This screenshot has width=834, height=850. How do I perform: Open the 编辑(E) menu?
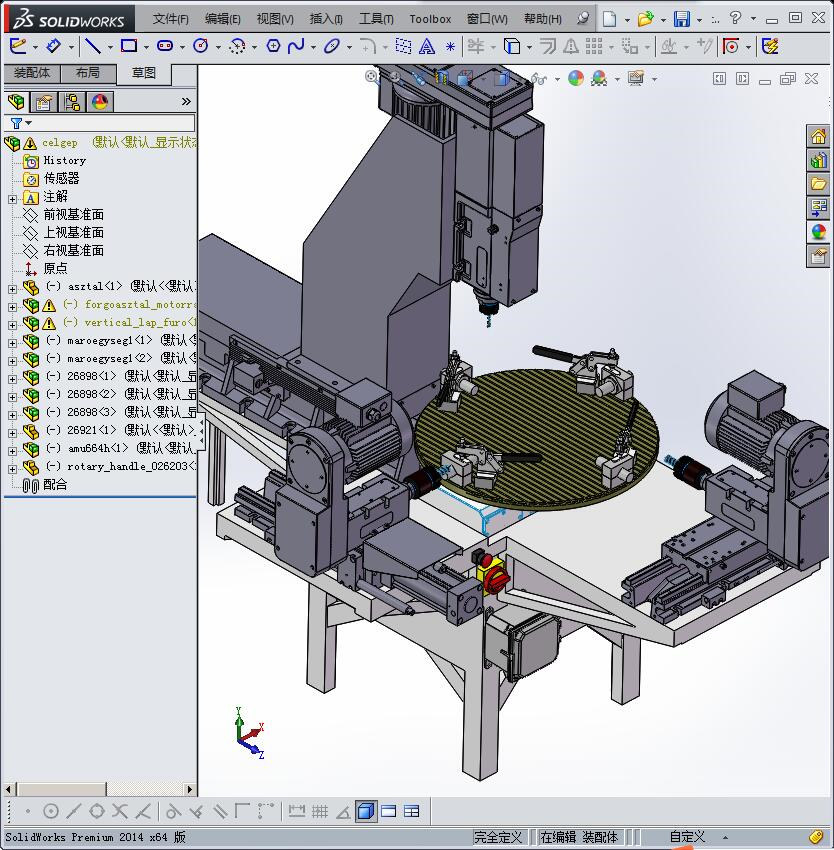click(222, 19)
